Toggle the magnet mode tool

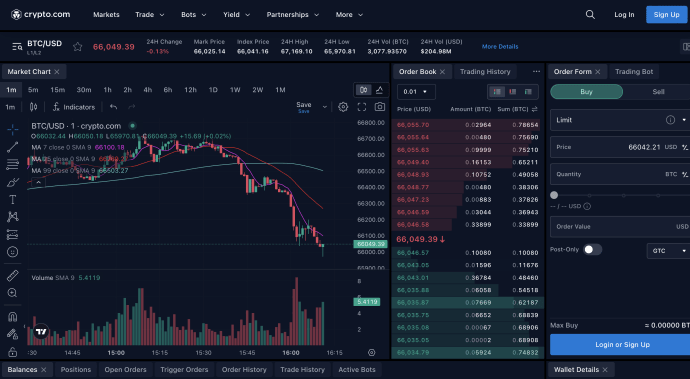(x=13, y=316)
